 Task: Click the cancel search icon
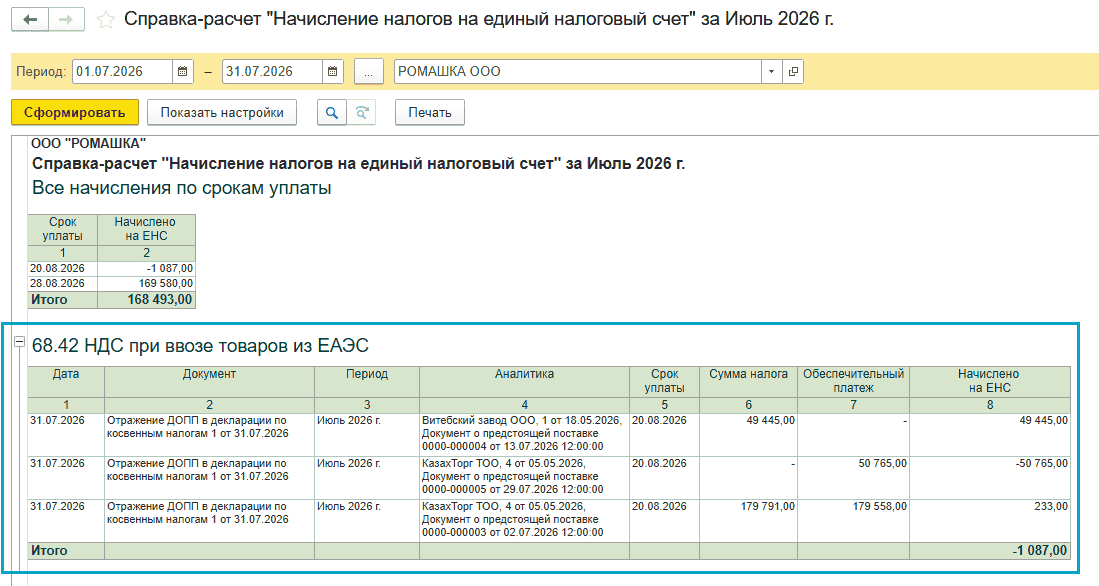pos(362,112)
